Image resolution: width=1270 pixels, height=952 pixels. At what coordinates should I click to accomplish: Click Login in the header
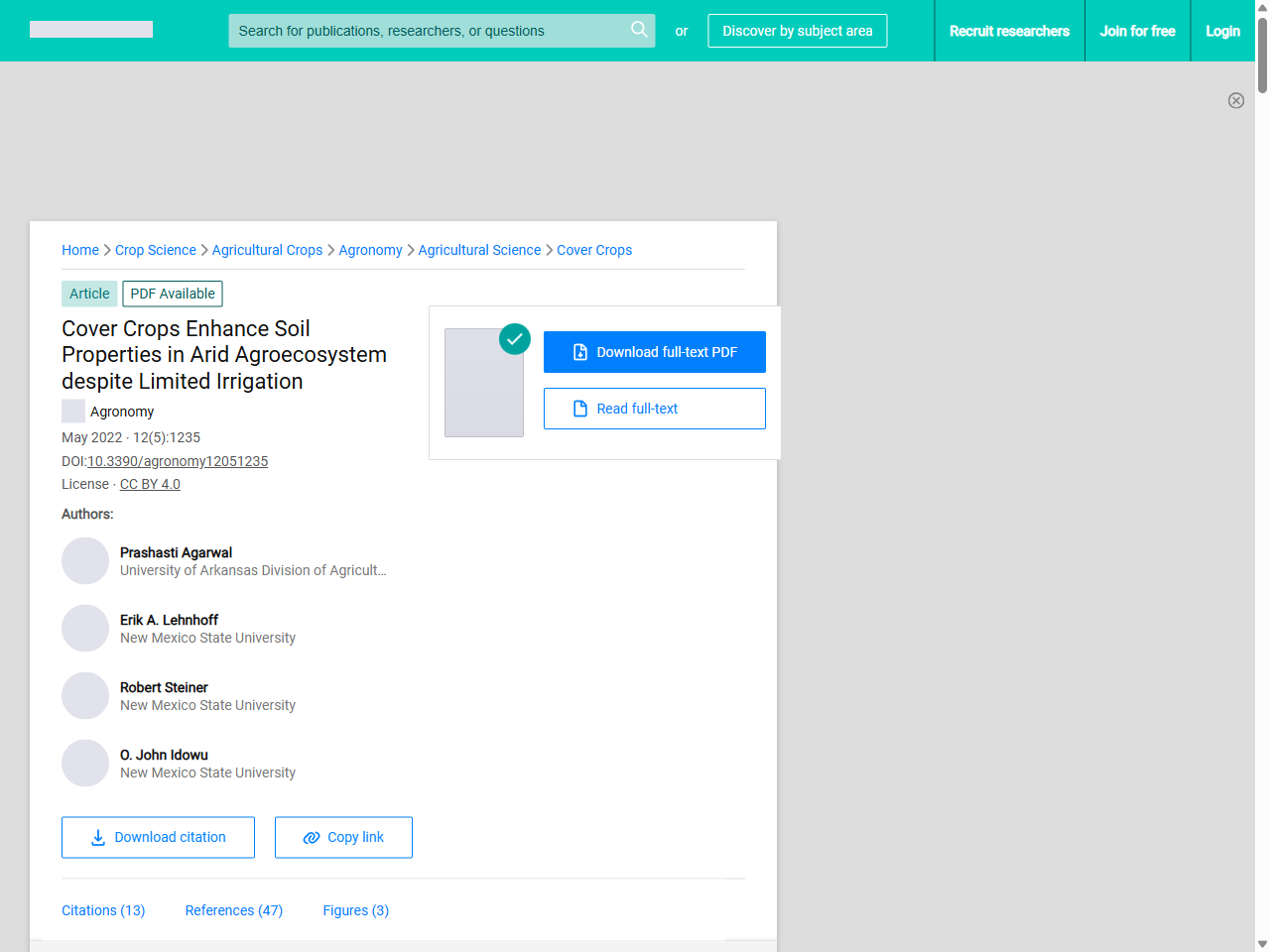click(x=1222, y=31)
